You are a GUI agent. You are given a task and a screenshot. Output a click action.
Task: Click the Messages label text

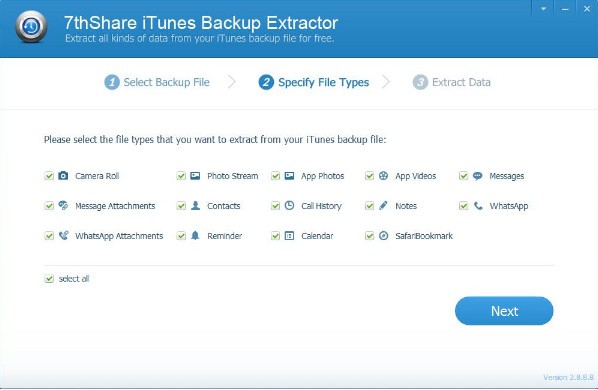pos(507,176)
